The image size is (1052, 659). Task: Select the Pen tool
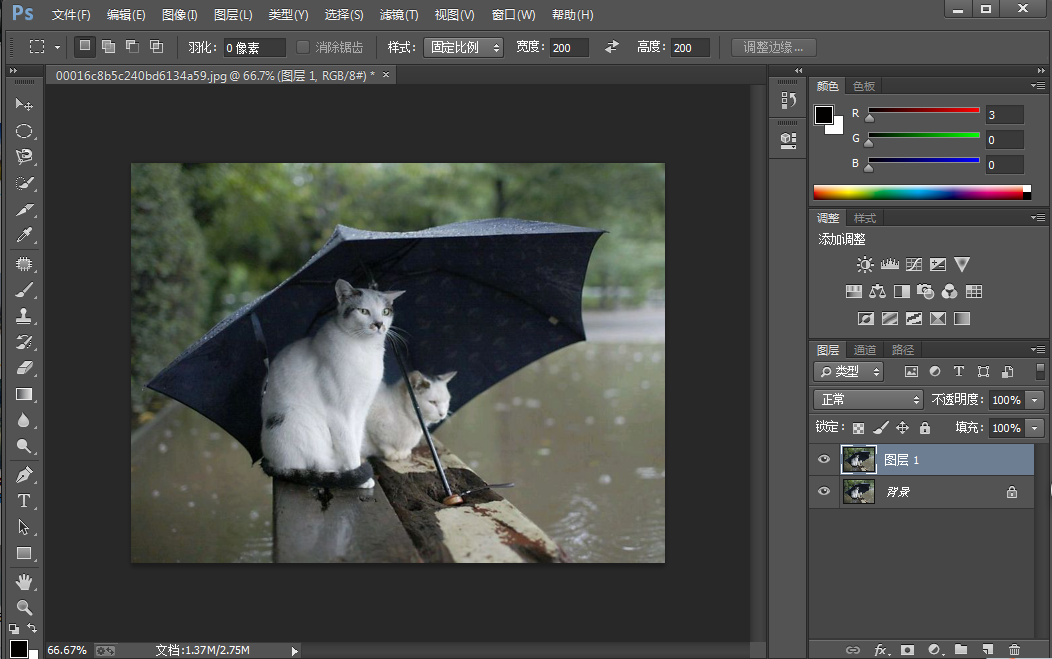24,474
